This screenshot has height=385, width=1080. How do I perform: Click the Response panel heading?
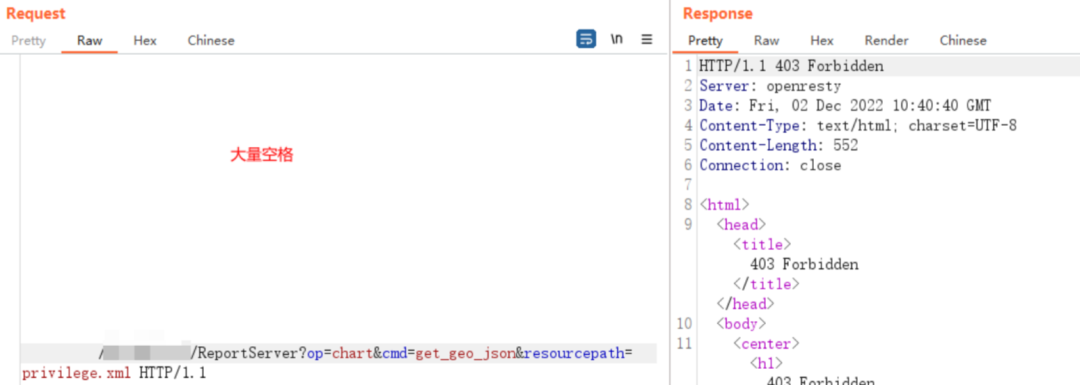[x=718, y=13]
